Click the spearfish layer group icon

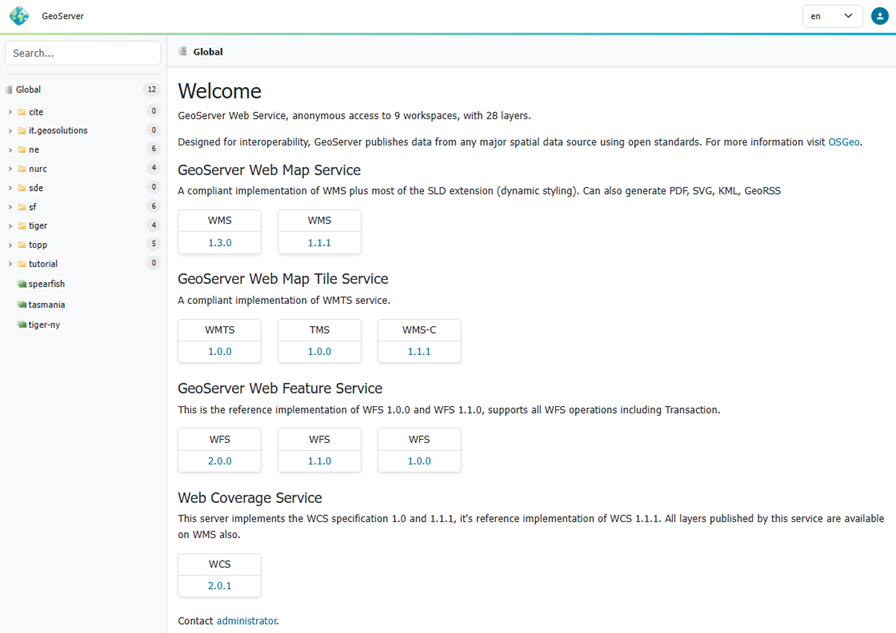click(x=21, y=284)
